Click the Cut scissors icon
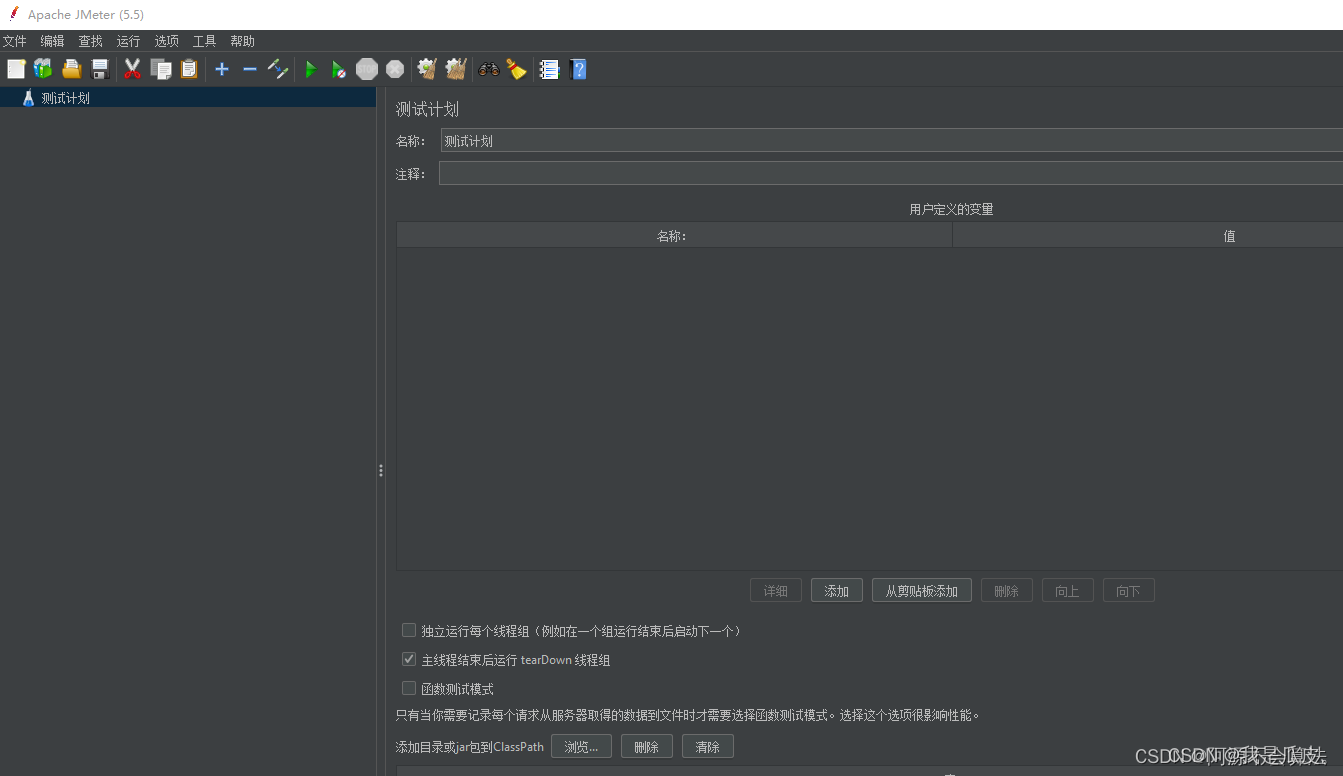This screenshot has width=1343, height=776. click(132, 69)
